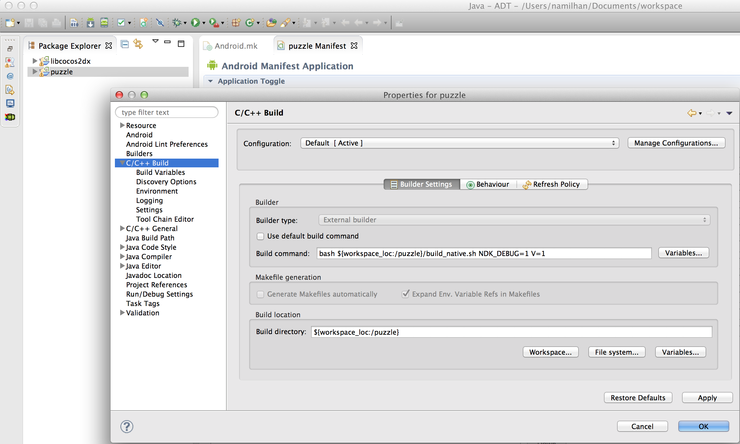Screen dimensions: 740x444
Task: Click the Apply button
Action: point(707,398)
